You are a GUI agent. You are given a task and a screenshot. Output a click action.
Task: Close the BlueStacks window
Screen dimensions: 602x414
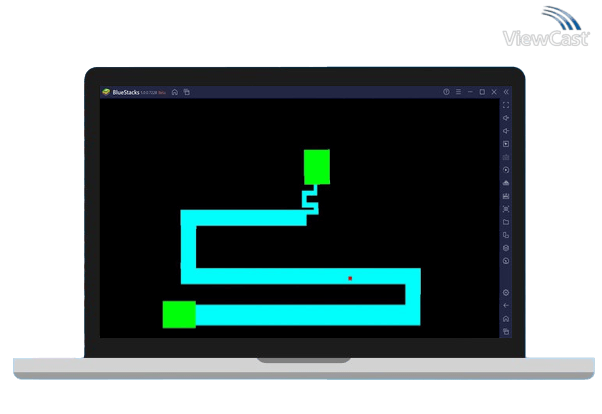point(494,92)
